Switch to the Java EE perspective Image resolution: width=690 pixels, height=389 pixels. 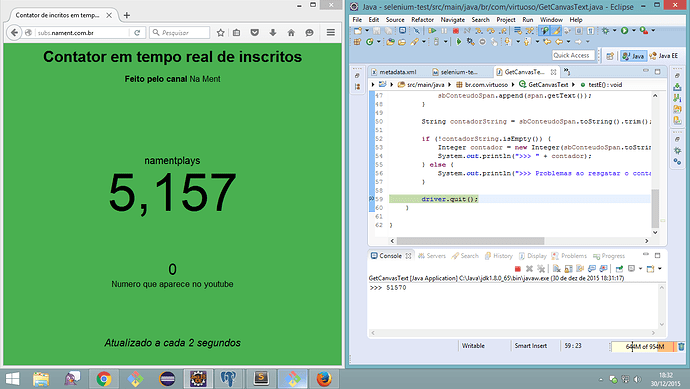664,56
